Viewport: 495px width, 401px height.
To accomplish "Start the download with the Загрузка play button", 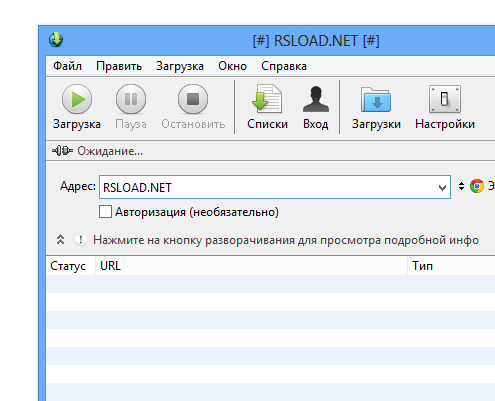I will [77, 107].
